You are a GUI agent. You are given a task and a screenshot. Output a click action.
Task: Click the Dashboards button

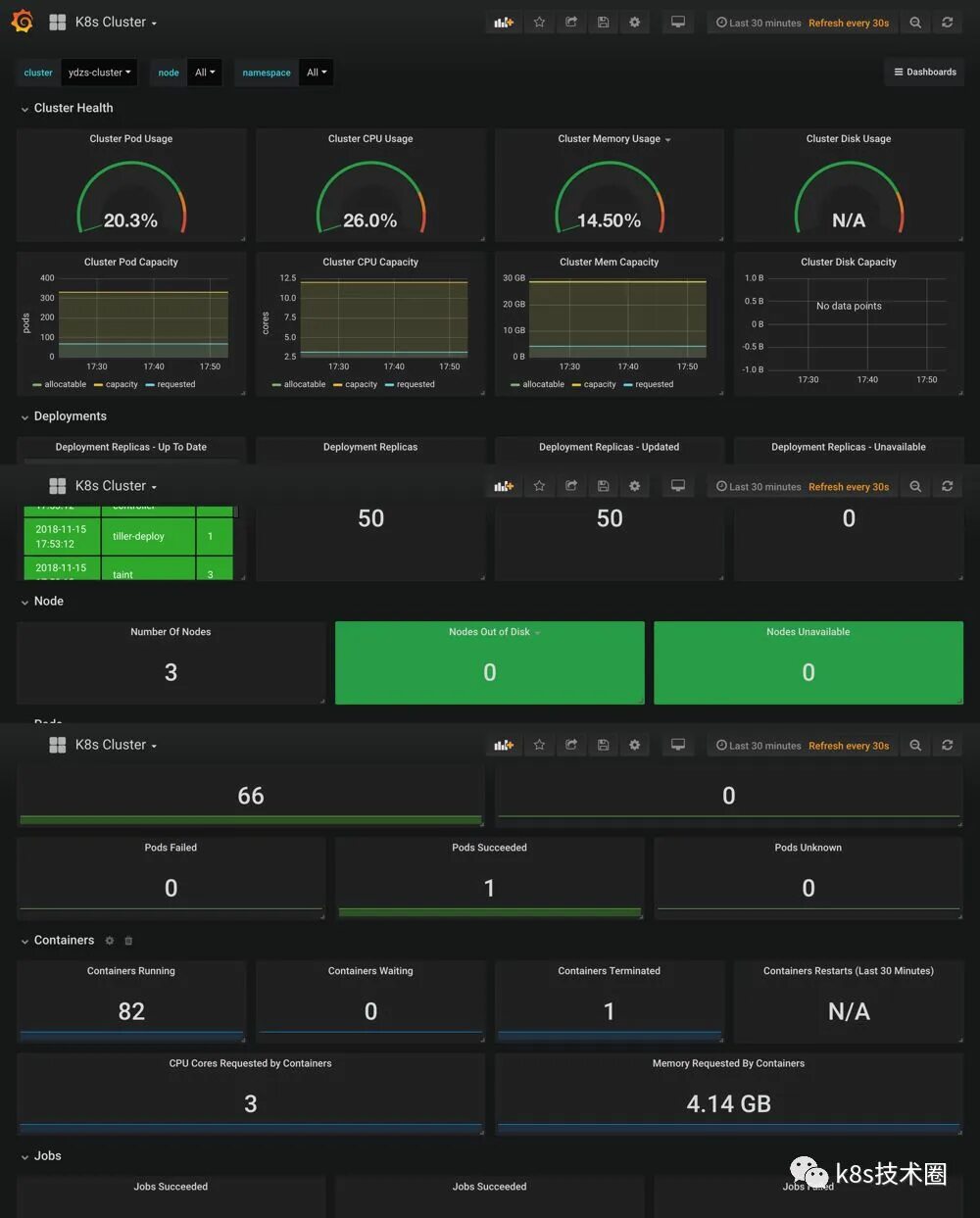tap(925, 73)
